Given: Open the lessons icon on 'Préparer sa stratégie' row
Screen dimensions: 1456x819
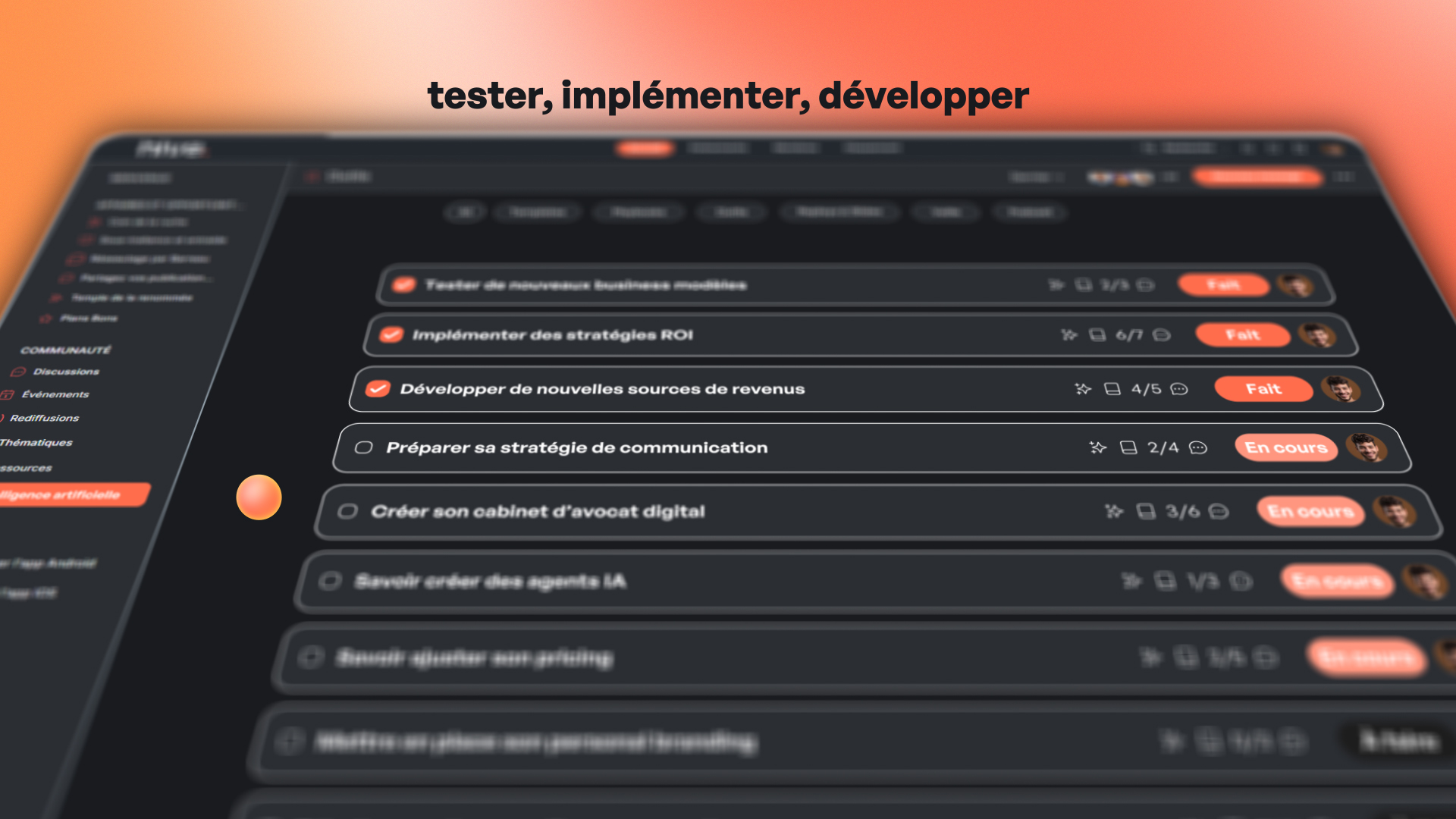Looking at the screenshot, I should click(x=1128, y=447).
